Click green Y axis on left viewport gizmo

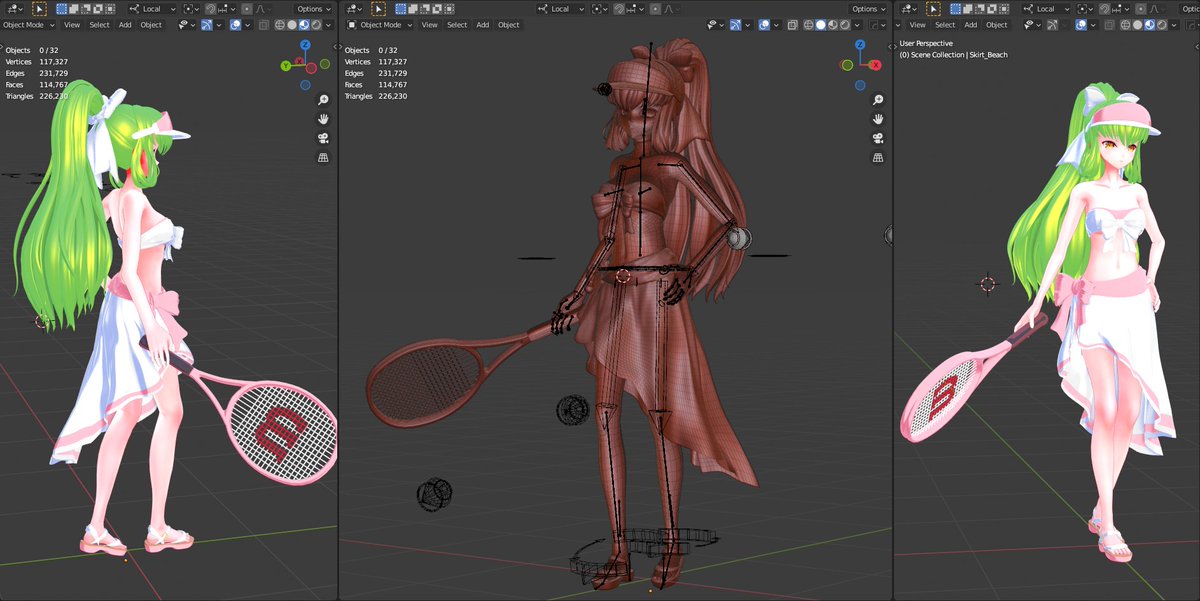(286, 65)
